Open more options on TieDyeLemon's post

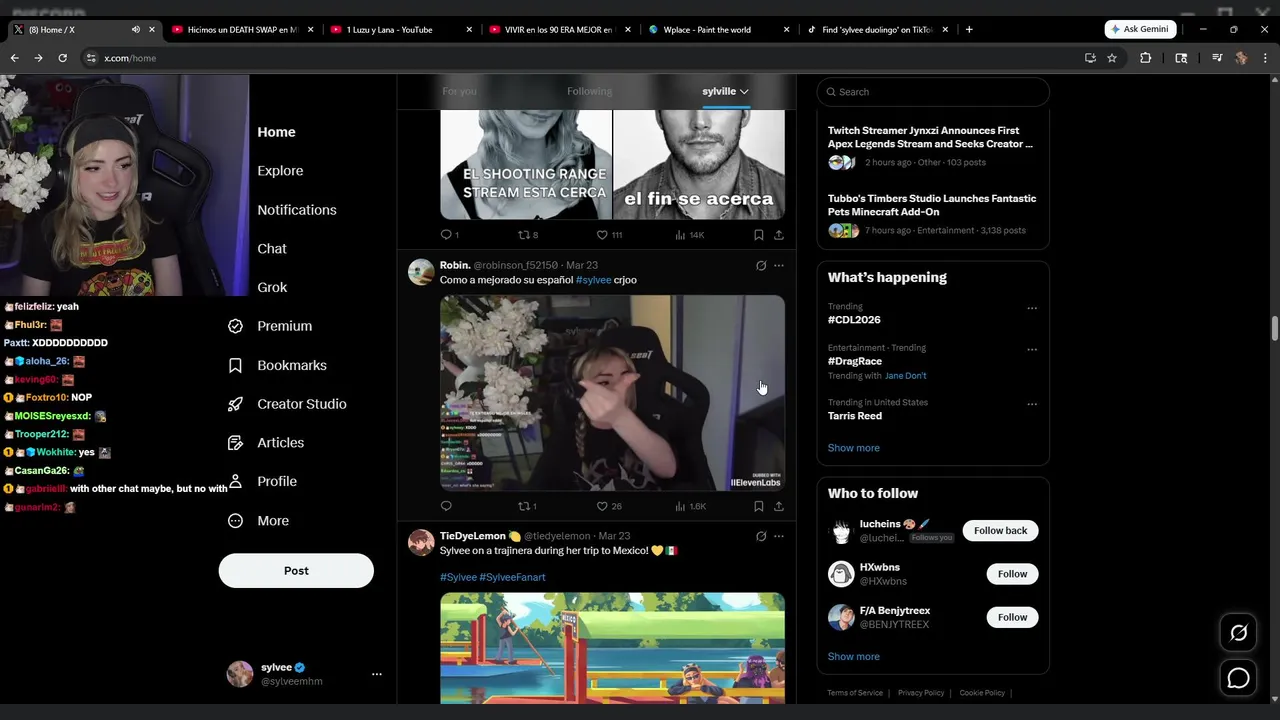point(779,536)
